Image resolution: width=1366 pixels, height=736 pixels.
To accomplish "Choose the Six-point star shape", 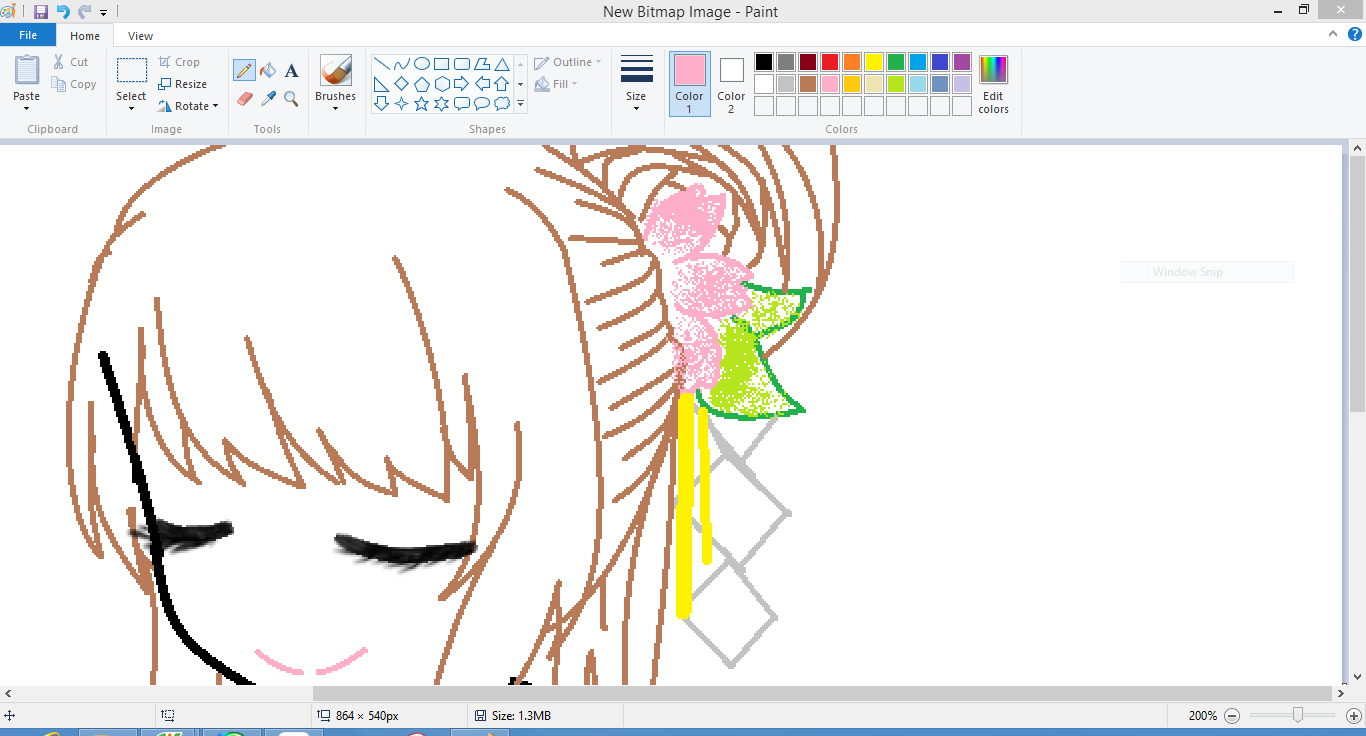I will click(441, 103).
